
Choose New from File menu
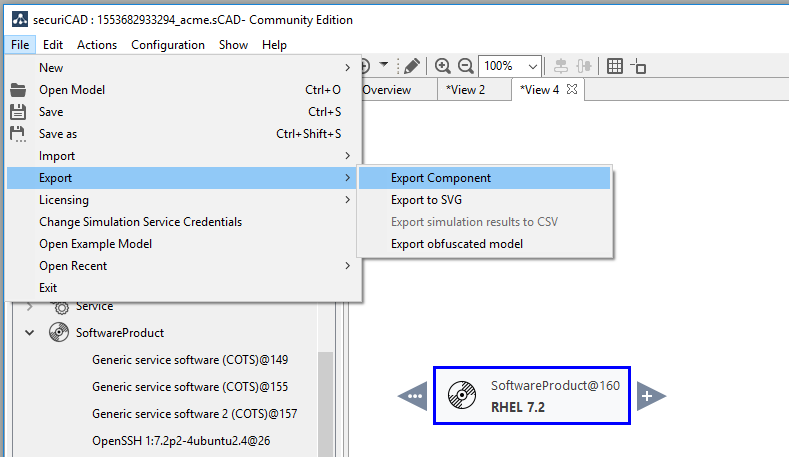point(183,67)
